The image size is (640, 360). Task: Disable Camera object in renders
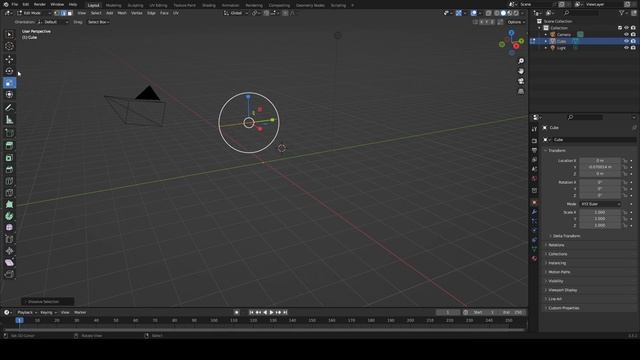click(x=633, y=35)
